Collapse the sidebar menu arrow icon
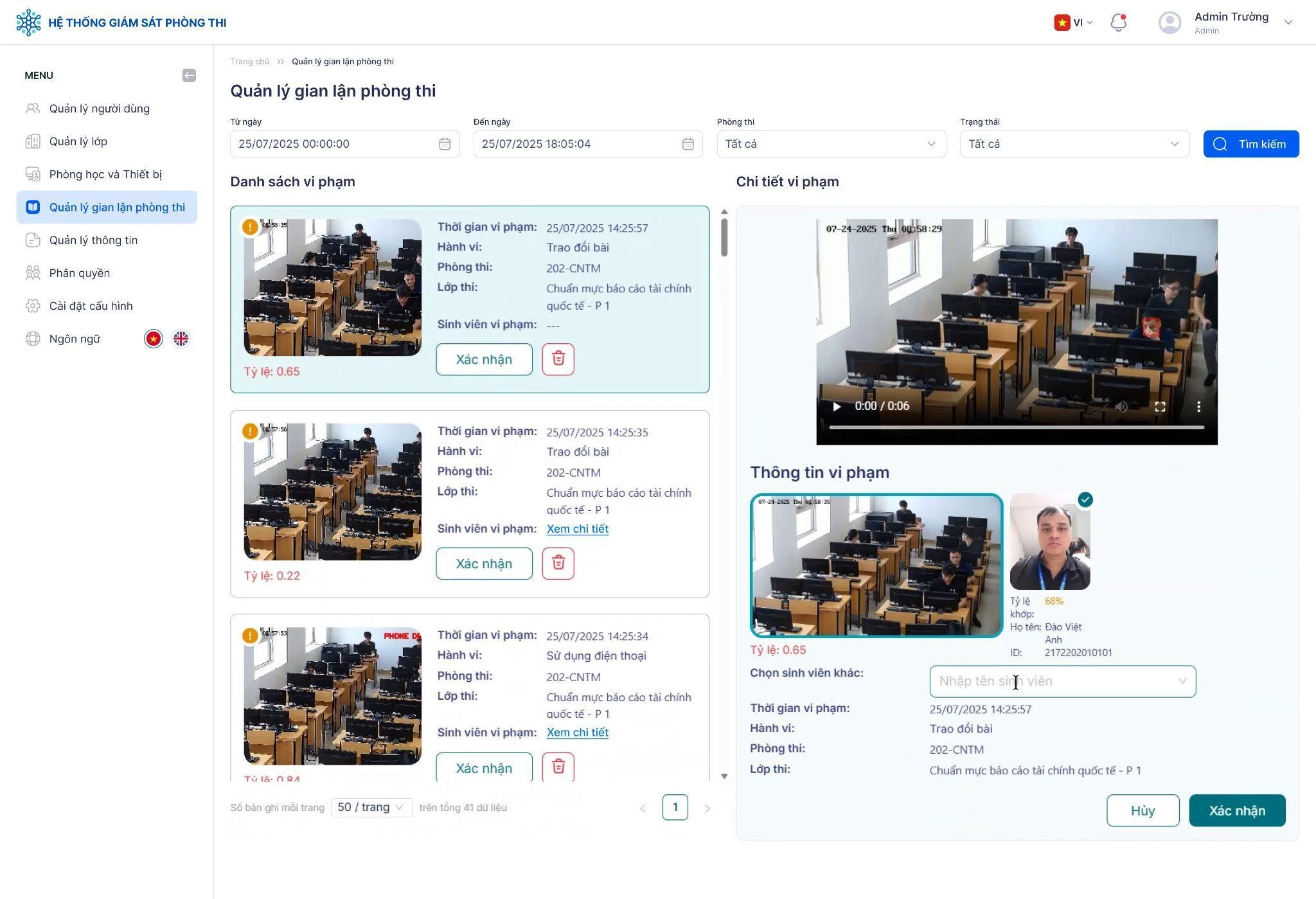 coord(189,76)
